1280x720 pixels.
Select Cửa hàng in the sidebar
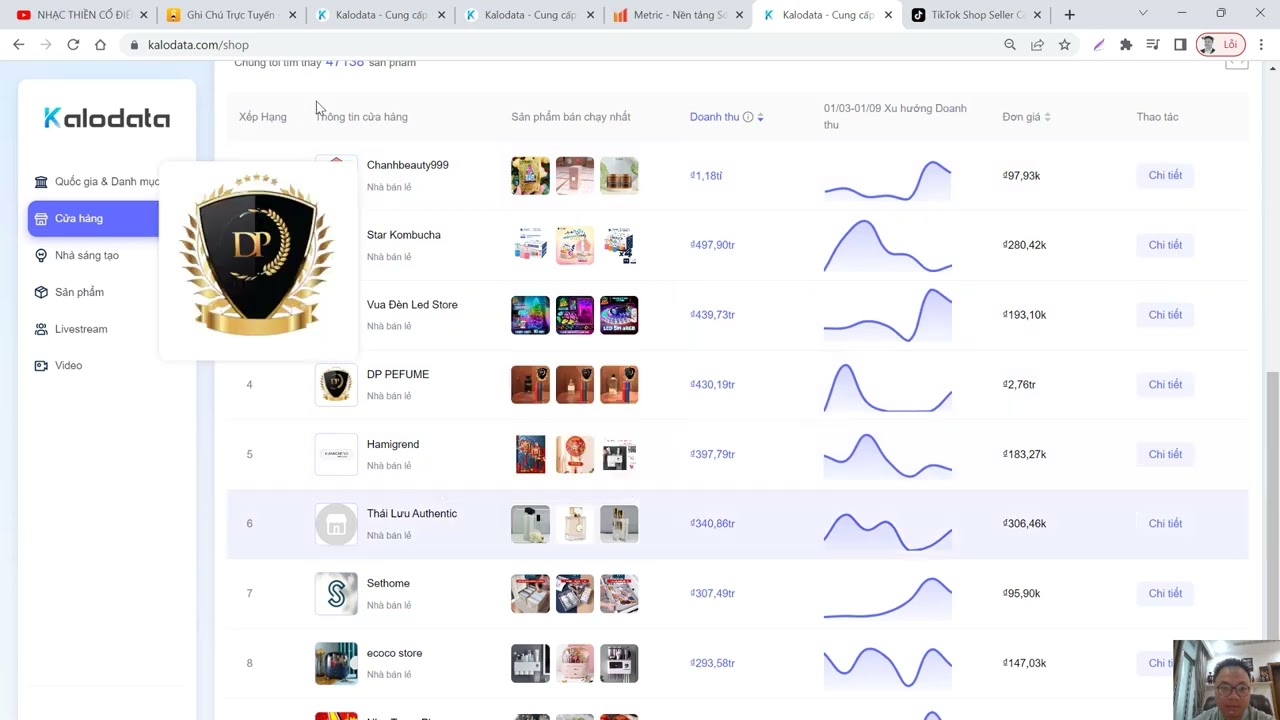93,218
